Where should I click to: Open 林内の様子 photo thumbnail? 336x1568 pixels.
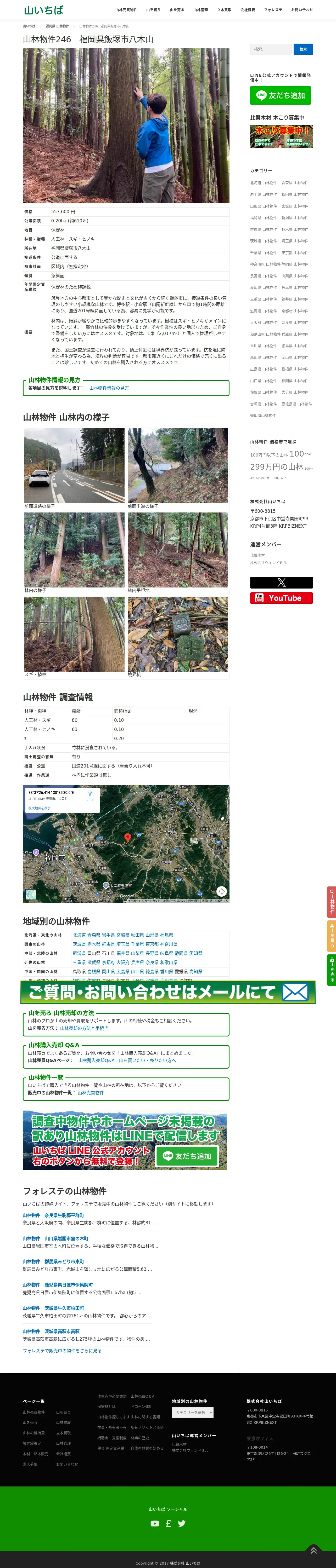pyautogui.click(x=74, y=550)
